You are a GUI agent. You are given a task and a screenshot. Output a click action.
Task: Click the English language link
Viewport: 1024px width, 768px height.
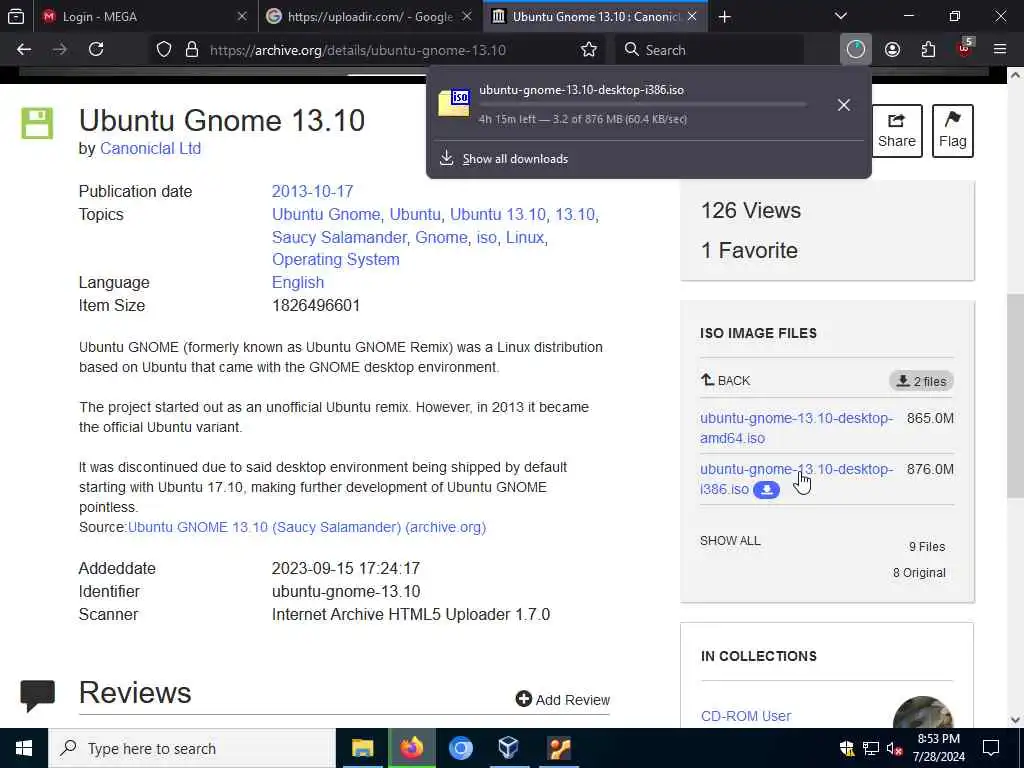click(x=298, y=282)
